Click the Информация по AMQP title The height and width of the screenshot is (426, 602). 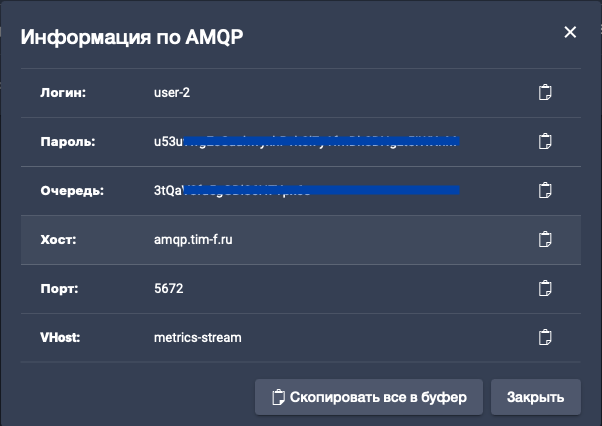tap(132, 38)
